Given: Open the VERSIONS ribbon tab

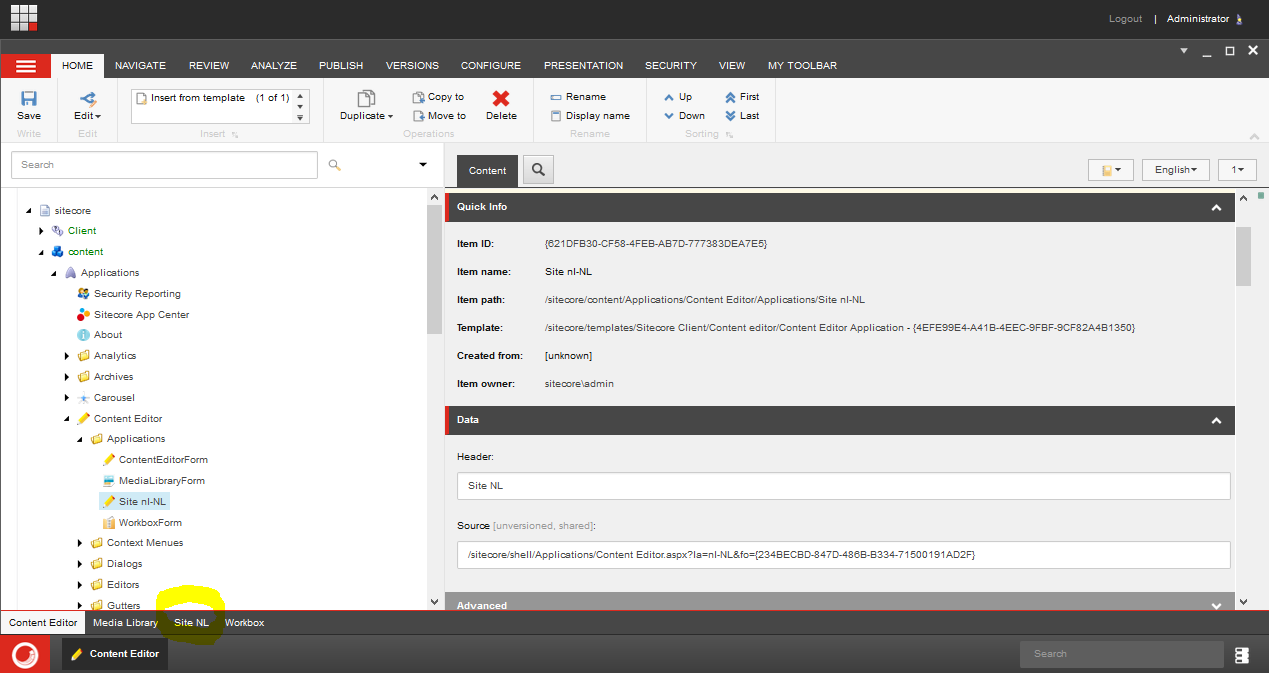Looking at the screenshot, I should pos(412,66).
